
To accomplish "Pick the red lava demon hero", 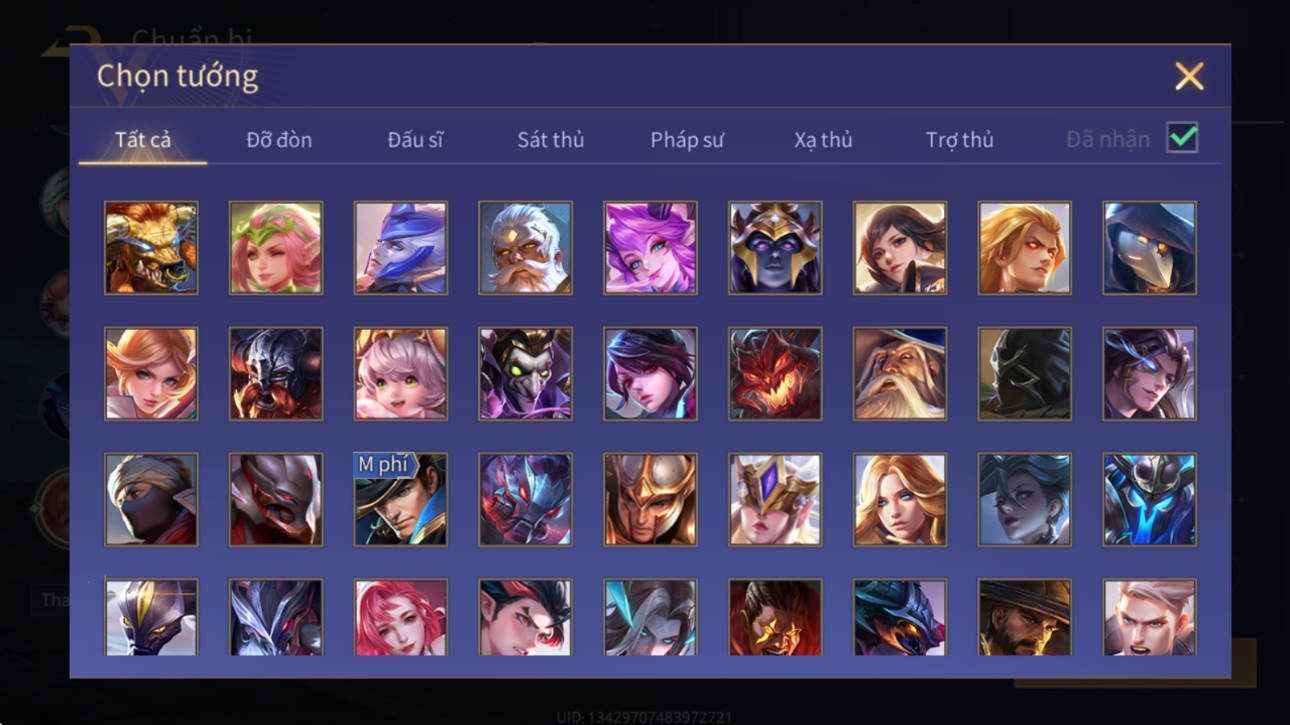I will tap(775, 374).
